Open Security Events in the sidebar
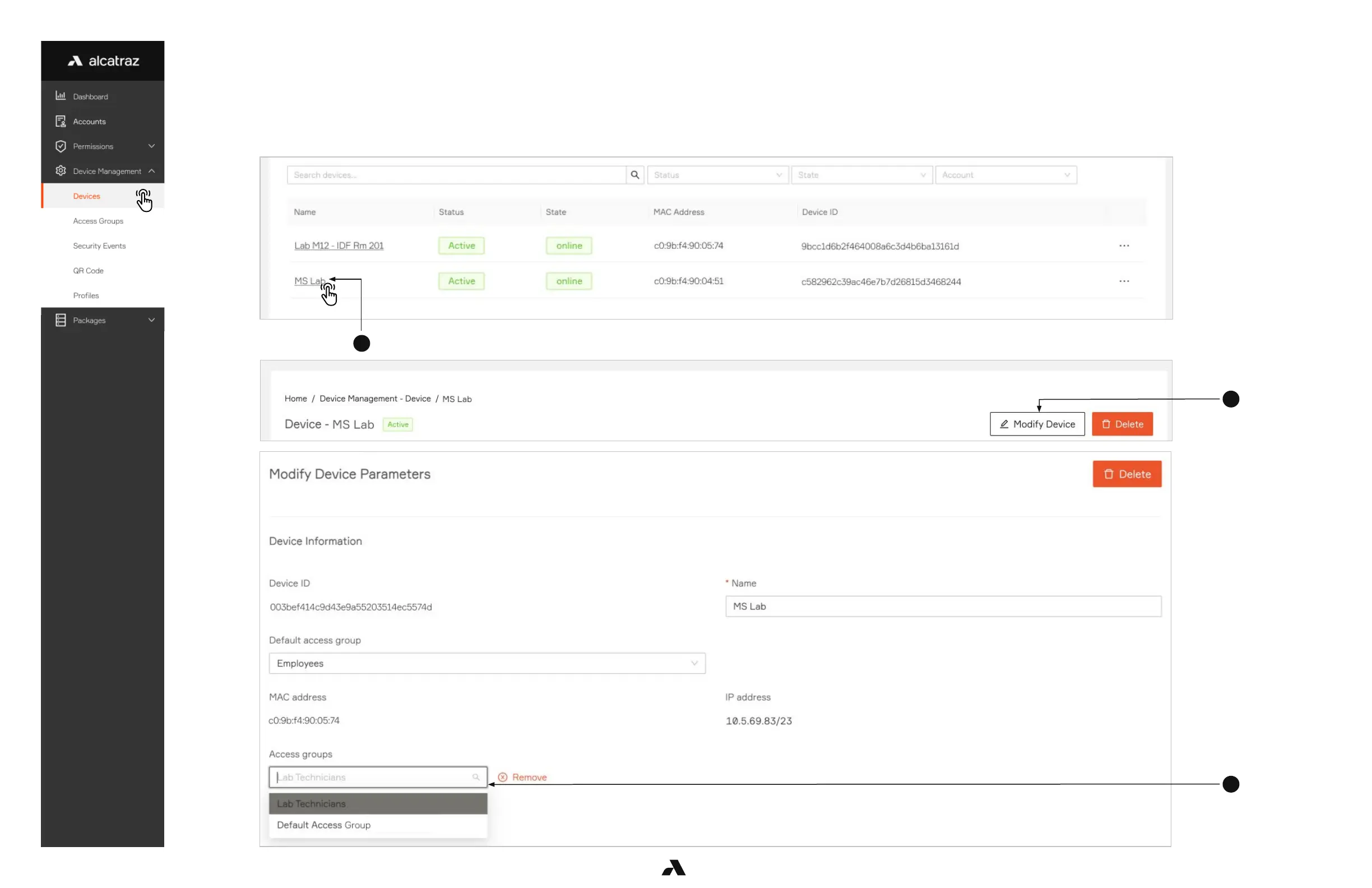This screenshot has height=888, width=1372. tap(99, 246)
